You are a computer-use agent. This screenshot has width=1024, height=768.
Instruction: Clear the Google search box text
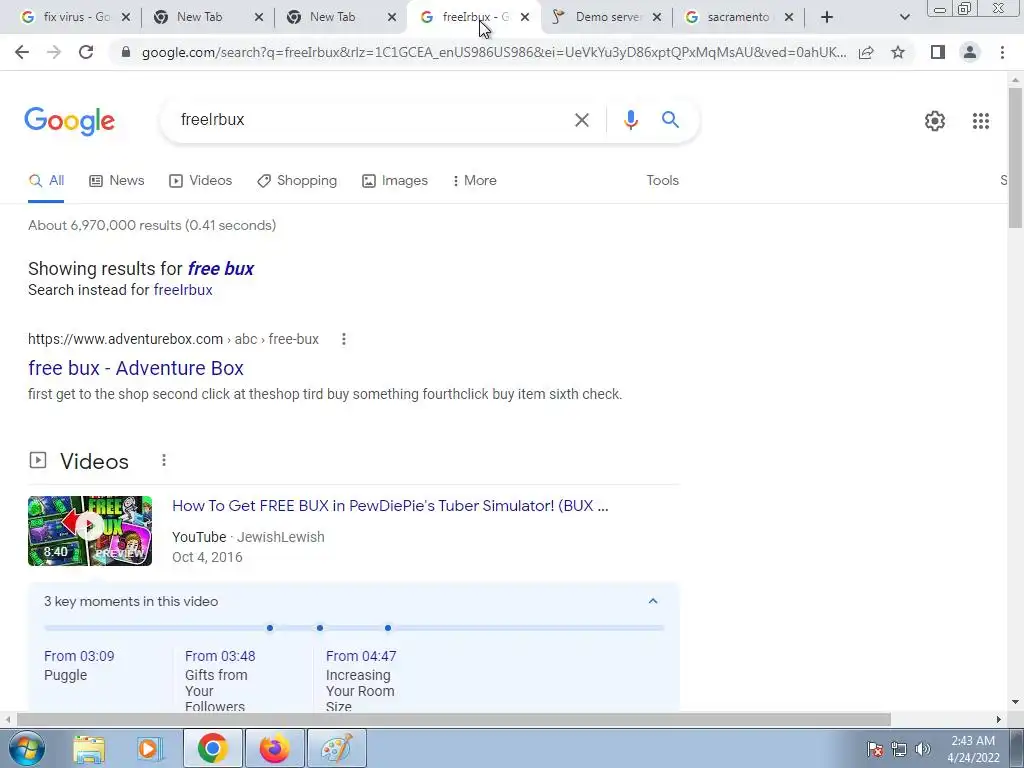click(x=581, y=120)
